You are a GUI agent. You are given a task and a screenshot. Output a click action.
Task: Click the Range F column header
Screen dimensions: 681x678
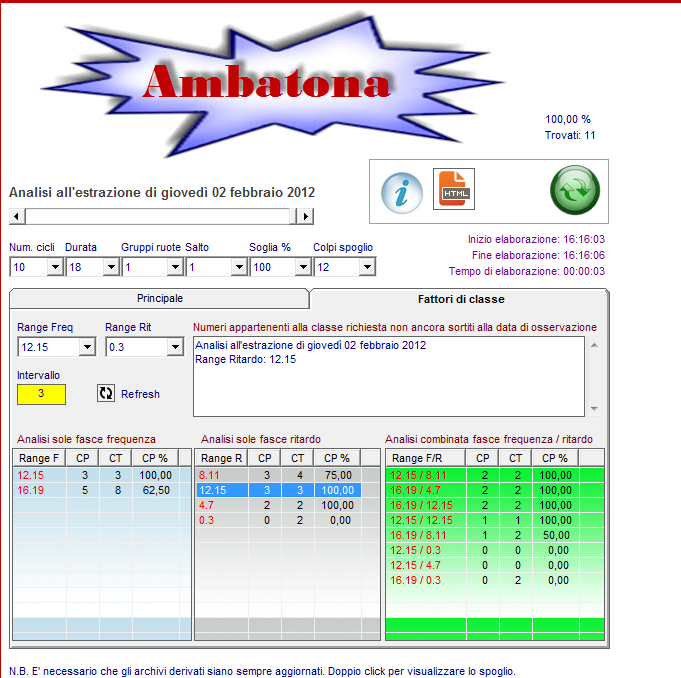39,458
